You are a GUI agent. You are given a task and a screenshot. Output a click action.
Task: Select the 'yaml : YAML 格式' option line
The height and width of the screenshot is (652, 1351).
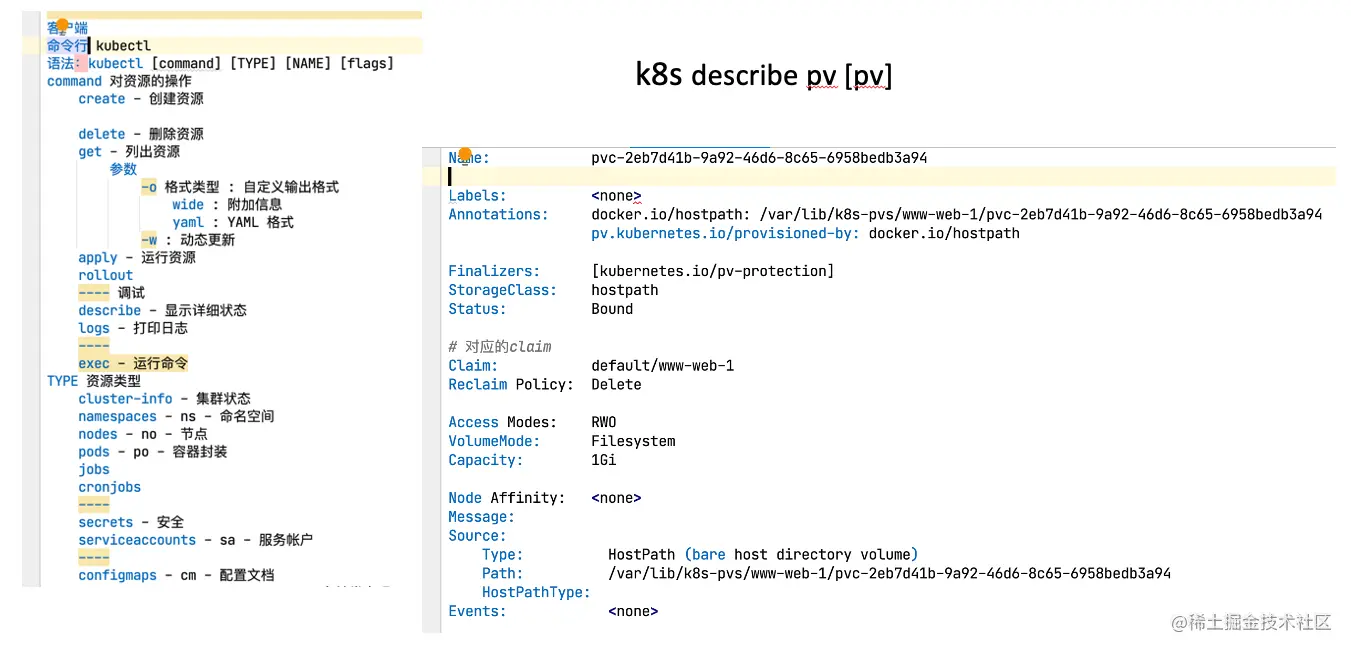233,222
